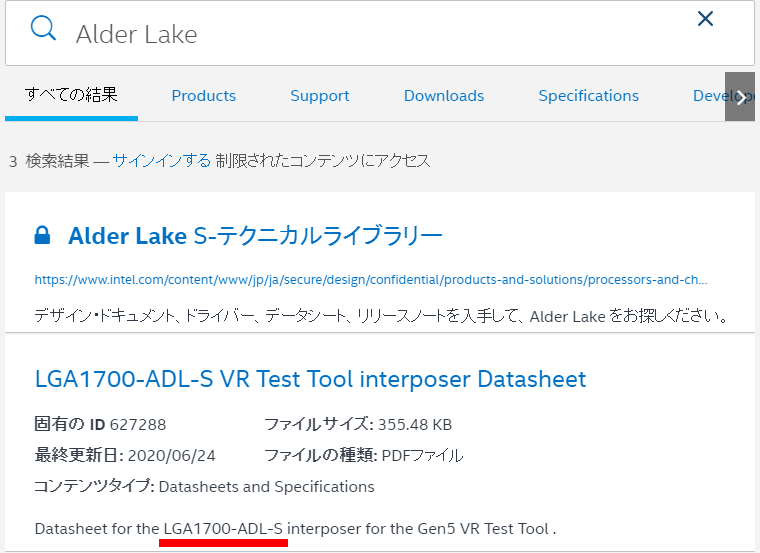Click the underlined LGA1700-ADL-S description text
The width and height of the screenshot is (760, 553).
223,529
